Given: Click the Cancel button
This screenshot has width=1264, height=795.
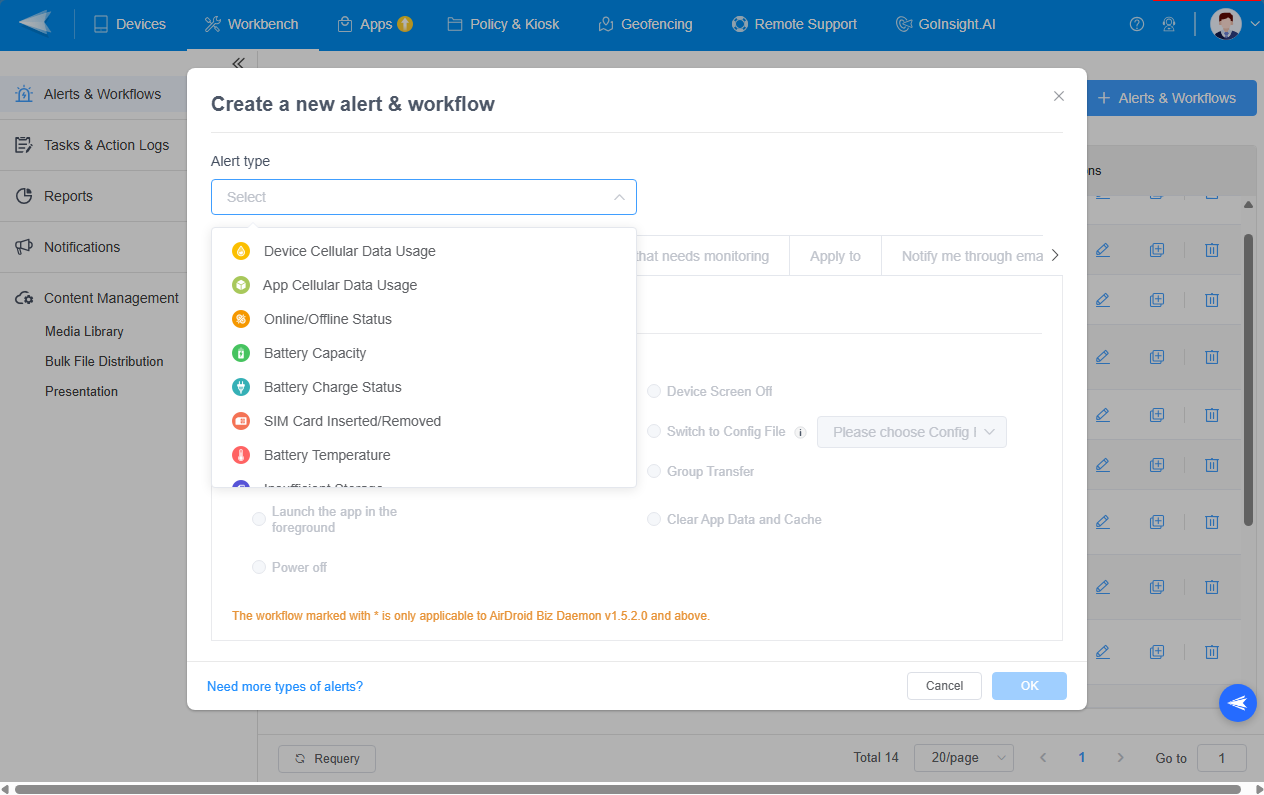Looking at the screenshot, I should tap(944, 686).
